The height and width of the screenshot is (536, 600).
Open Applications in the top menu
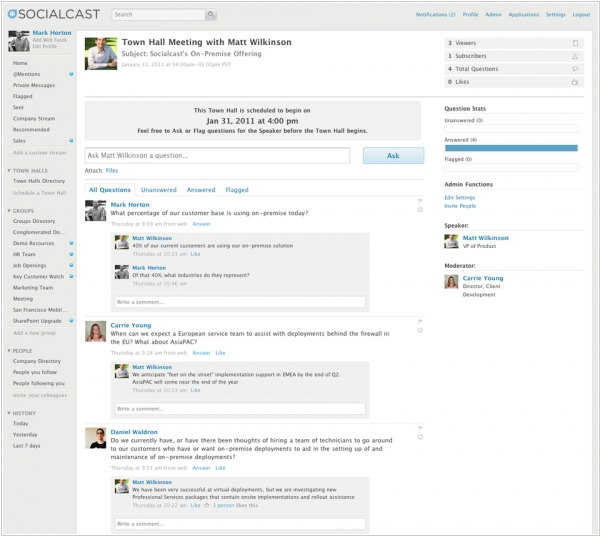pyautogui.click(x=523, y=15)
